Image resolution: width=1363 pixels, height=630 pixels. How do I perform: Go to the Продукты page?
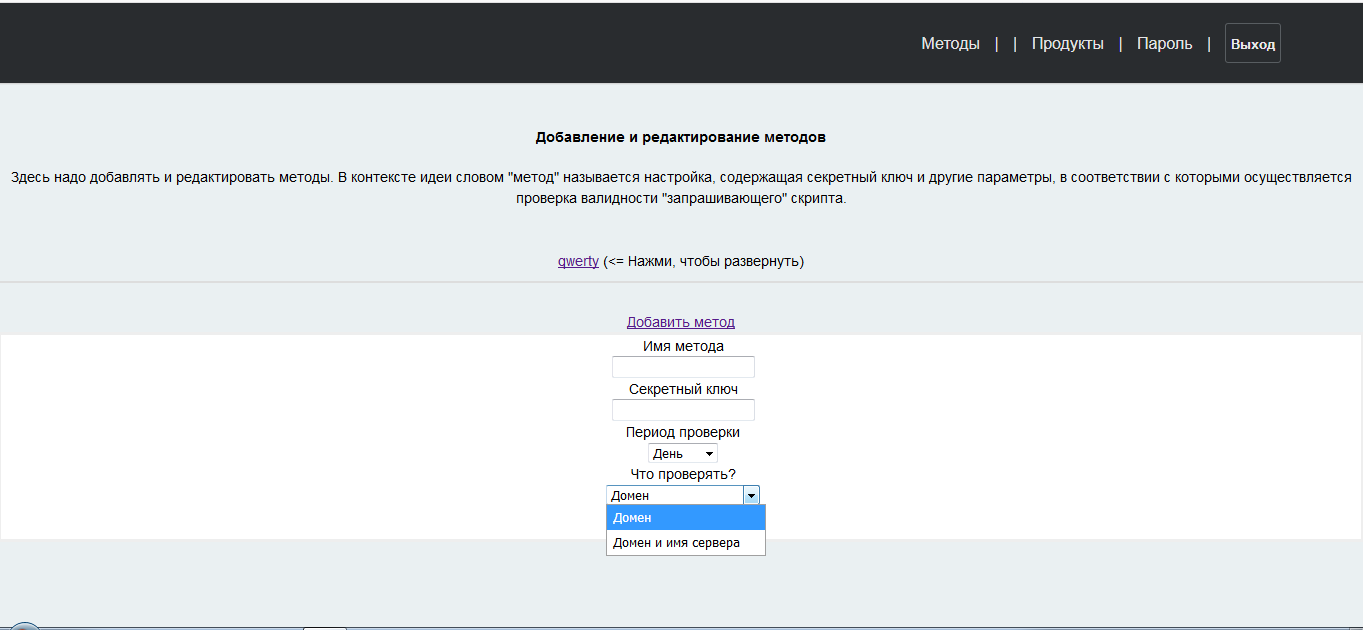(x=1067, y=44)
